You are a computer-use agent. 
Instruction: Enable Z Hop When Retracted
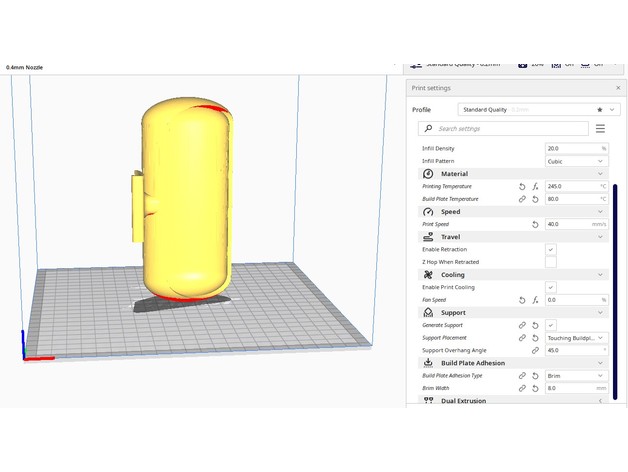point(551,262)
